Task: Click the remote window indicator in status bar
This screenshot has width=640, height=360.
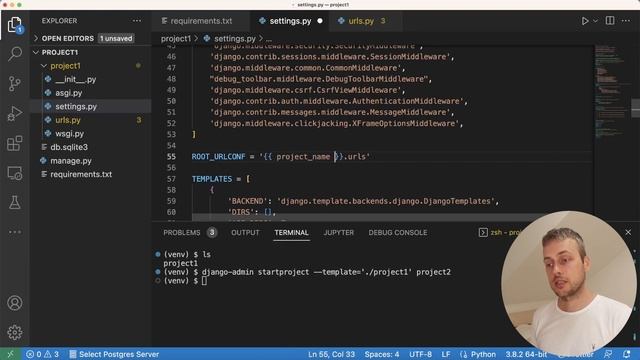Action: click(x=10, y=354)
